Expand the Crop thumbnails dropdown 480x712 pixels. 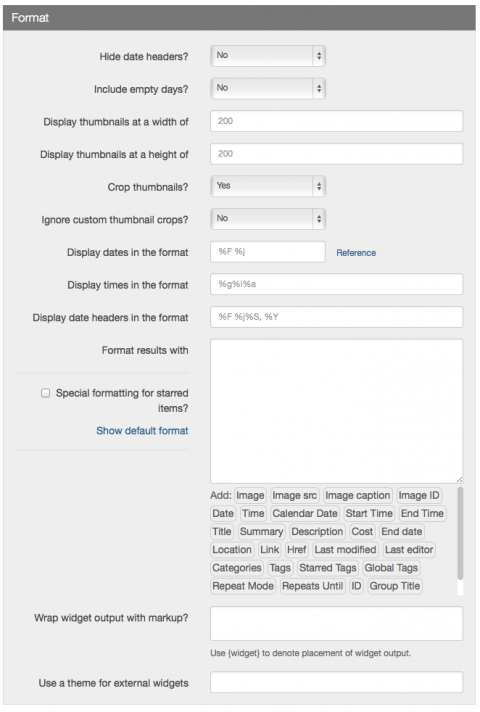268,186
